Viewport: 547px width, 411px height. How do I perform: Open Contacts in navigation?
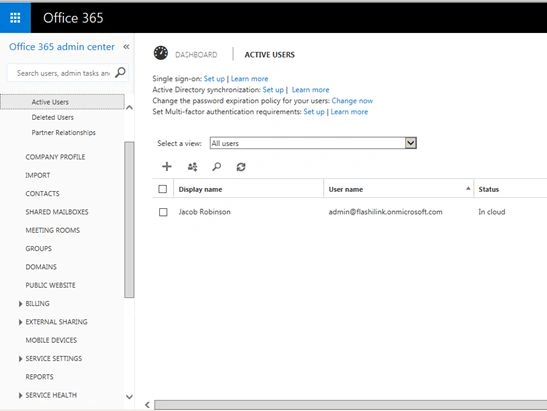[x=43, y=194]
